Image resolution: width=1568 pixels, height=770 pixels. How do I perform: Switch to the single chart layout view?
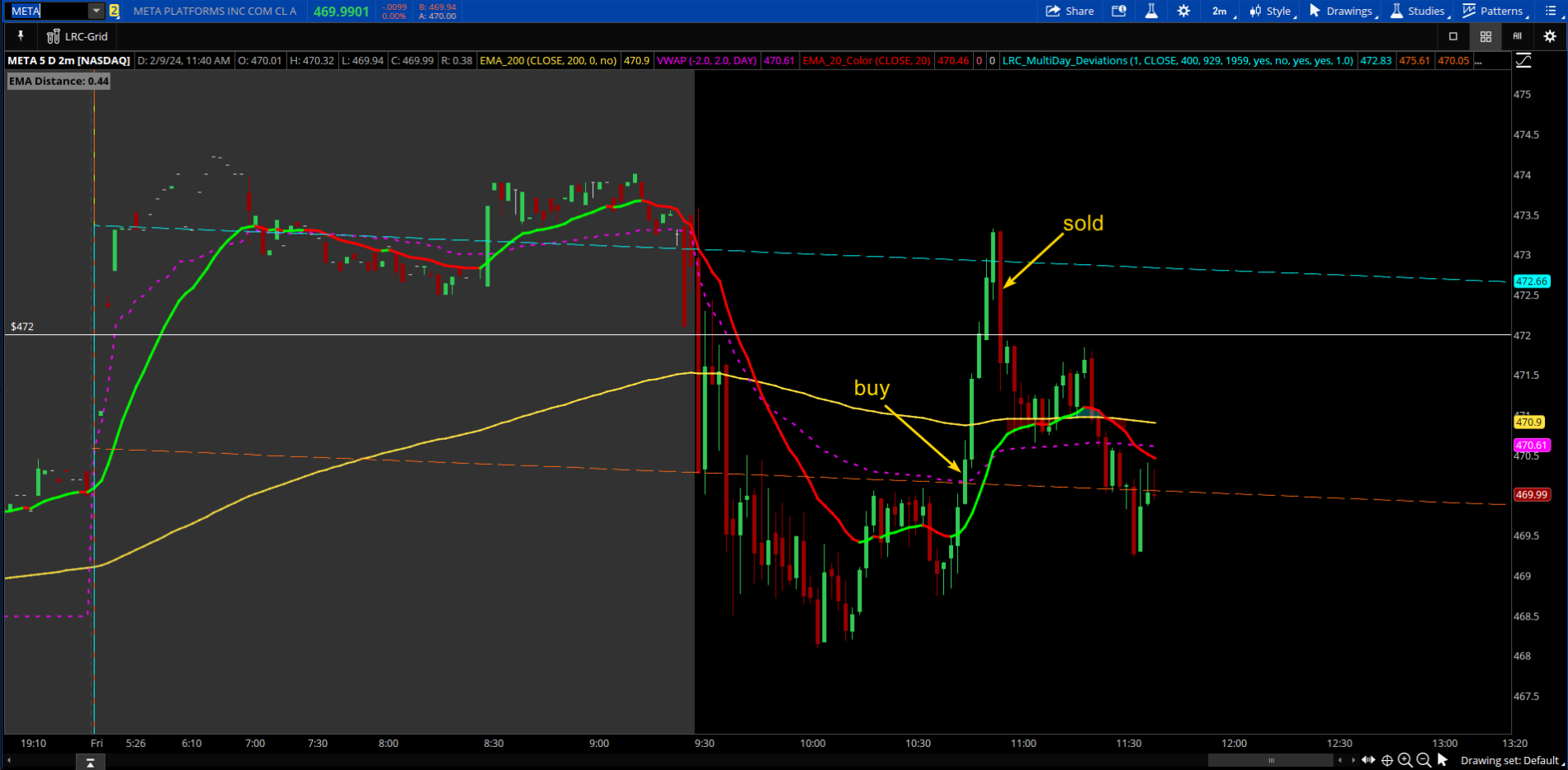[x=1453, y=36]
